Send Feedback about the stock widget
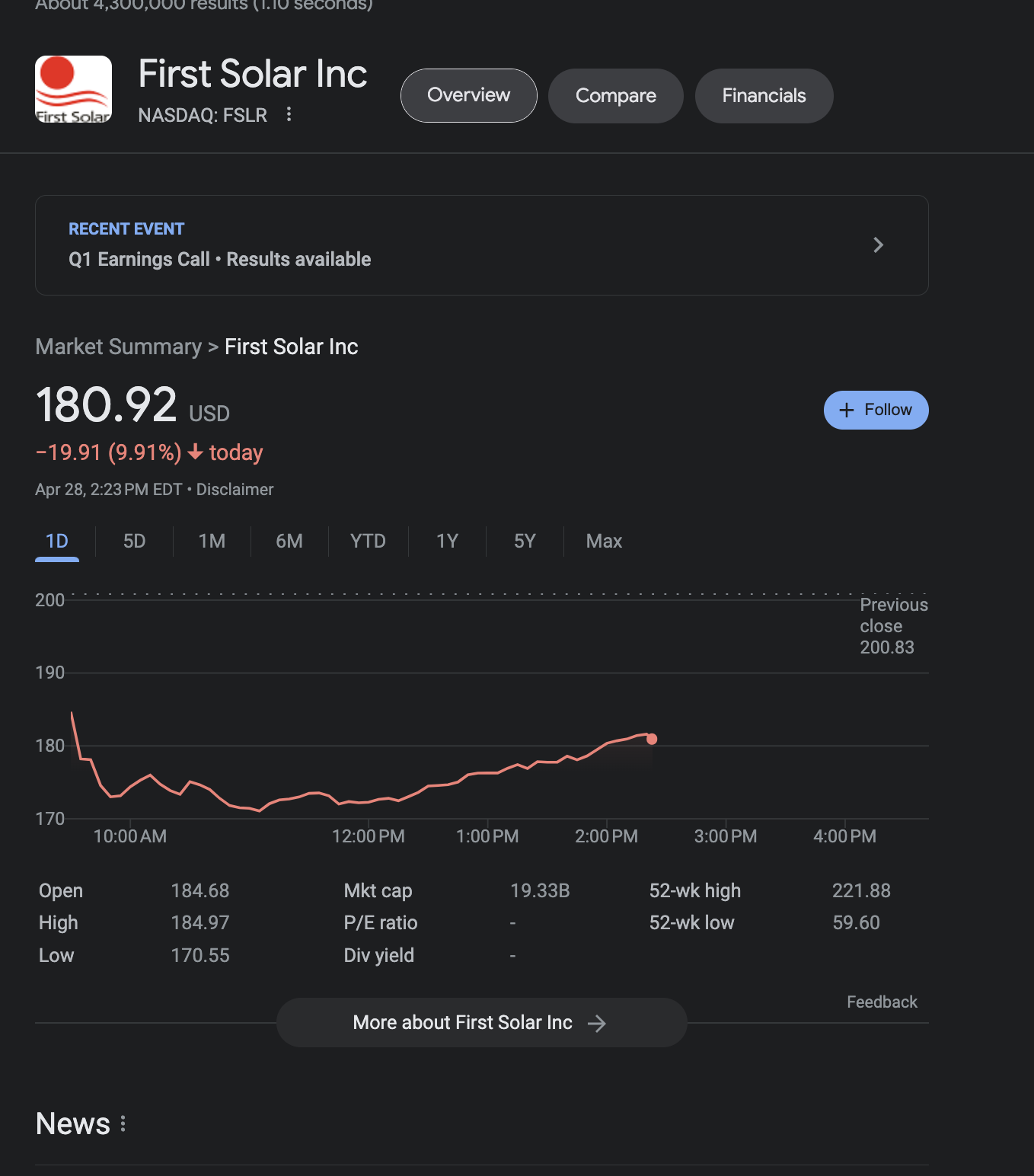 coord(881,1002)
